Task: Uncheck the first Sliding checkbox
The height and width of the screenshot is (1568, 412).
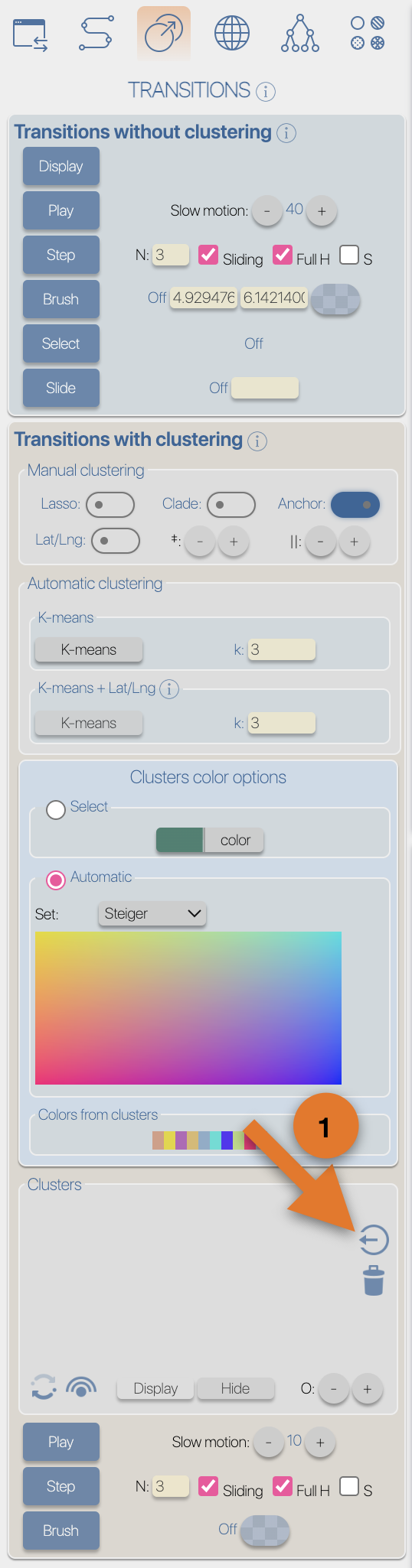Action: 208,255
